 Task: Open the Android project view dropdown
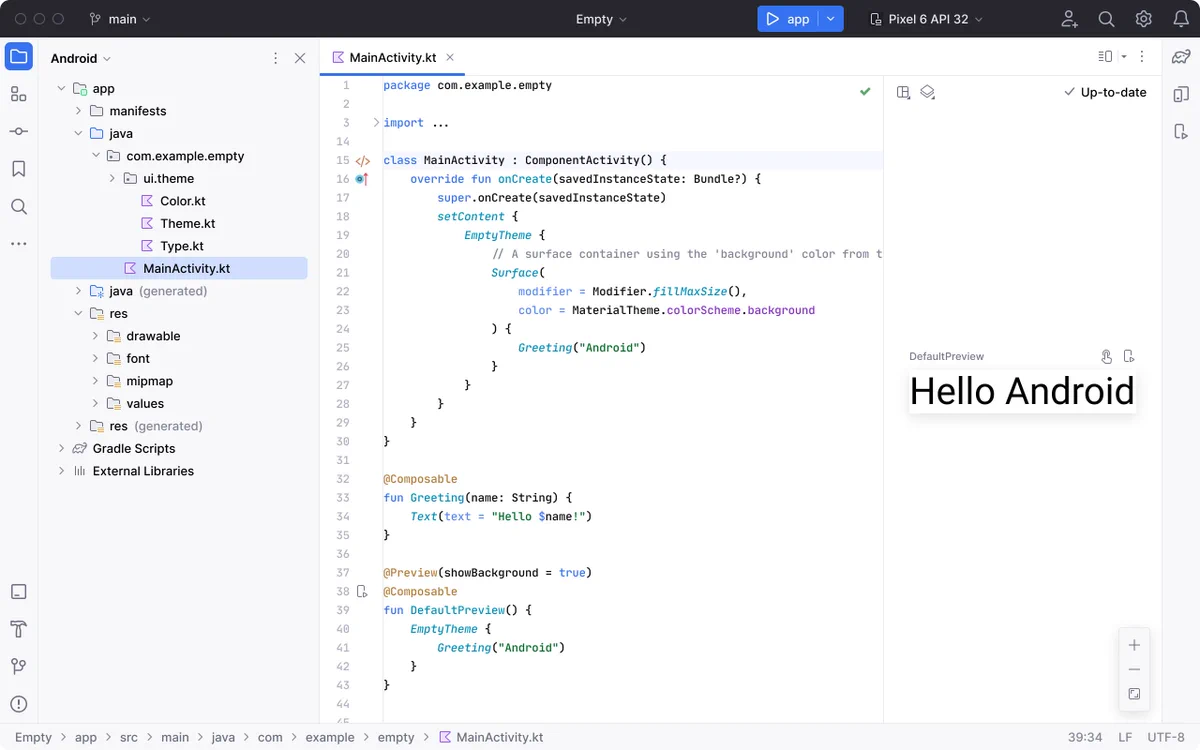(x=81, y=59)
